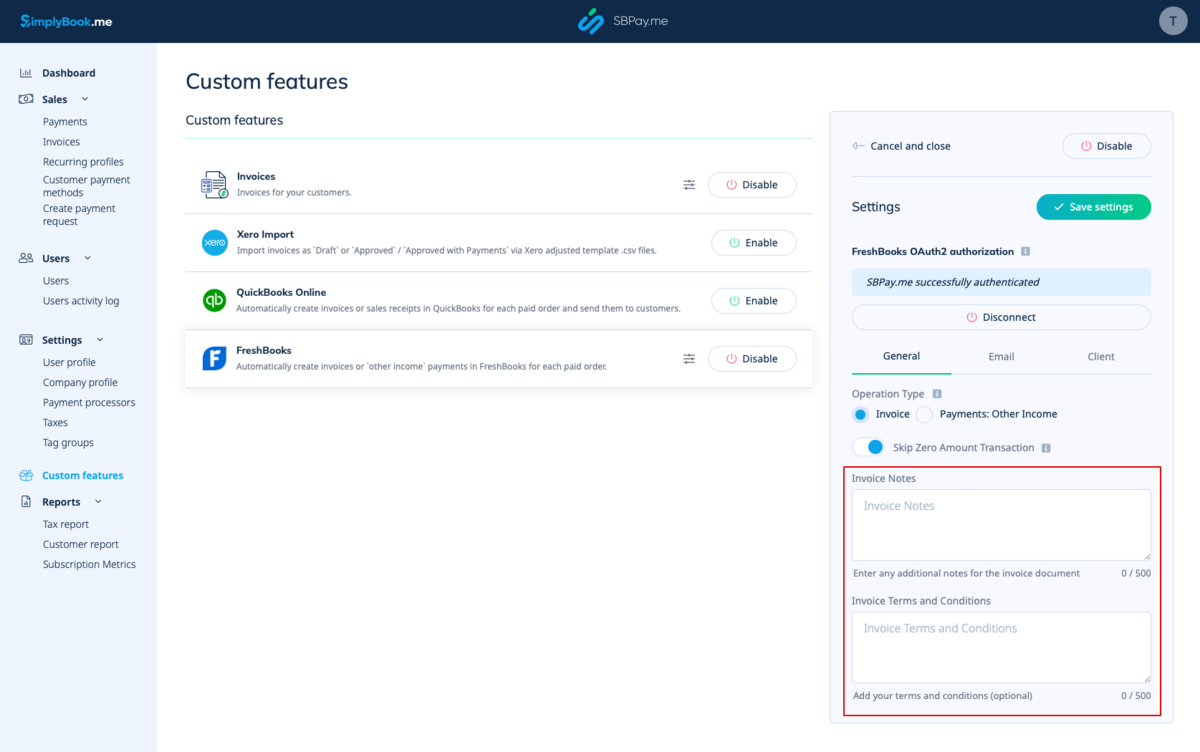This screenshot has height=752, width=1200.
Task: Enable the QuickBooks Online feature
Action: point(754,301)
